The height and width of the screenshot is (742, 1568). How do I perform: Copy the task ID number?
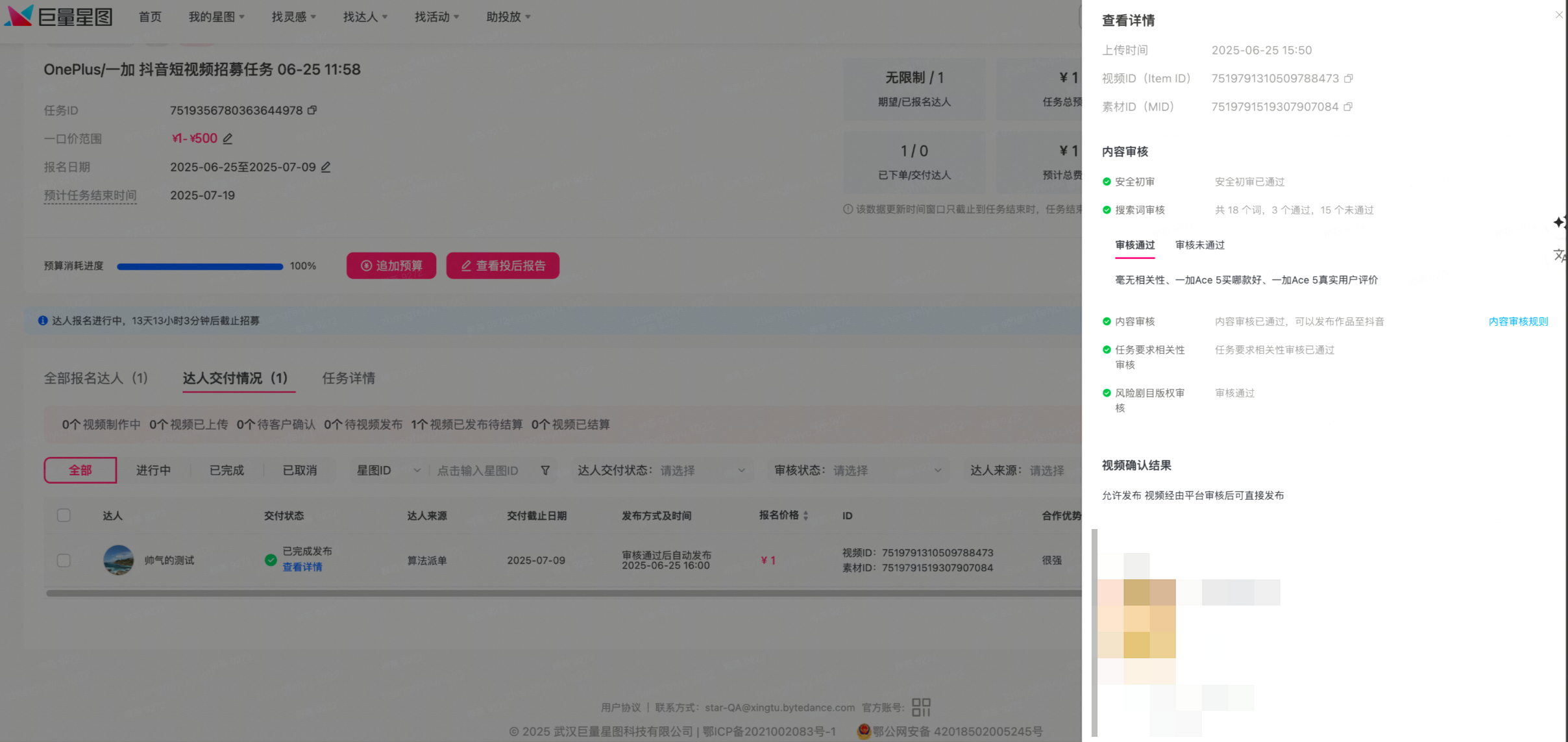[312, 110]
